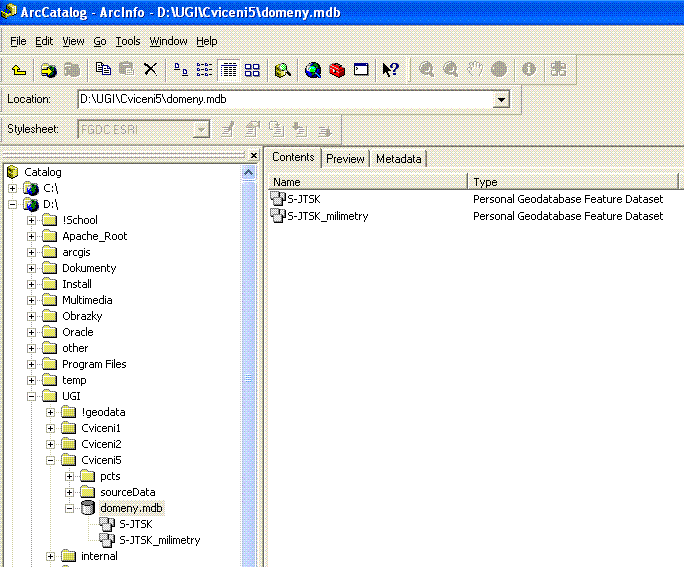684x567 pixels.
Task: Collapse the Cviceni5 folder
Action: coord(50,460)
